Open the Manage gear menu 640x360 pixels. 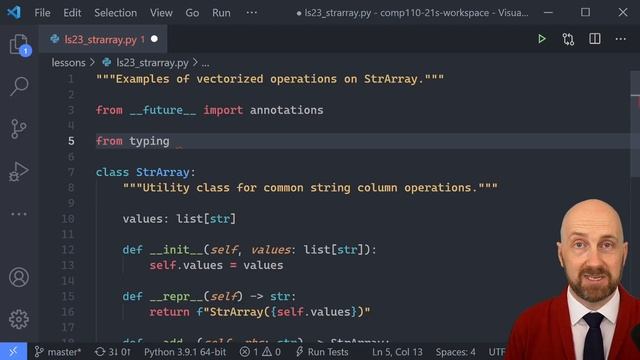(19, 319)
